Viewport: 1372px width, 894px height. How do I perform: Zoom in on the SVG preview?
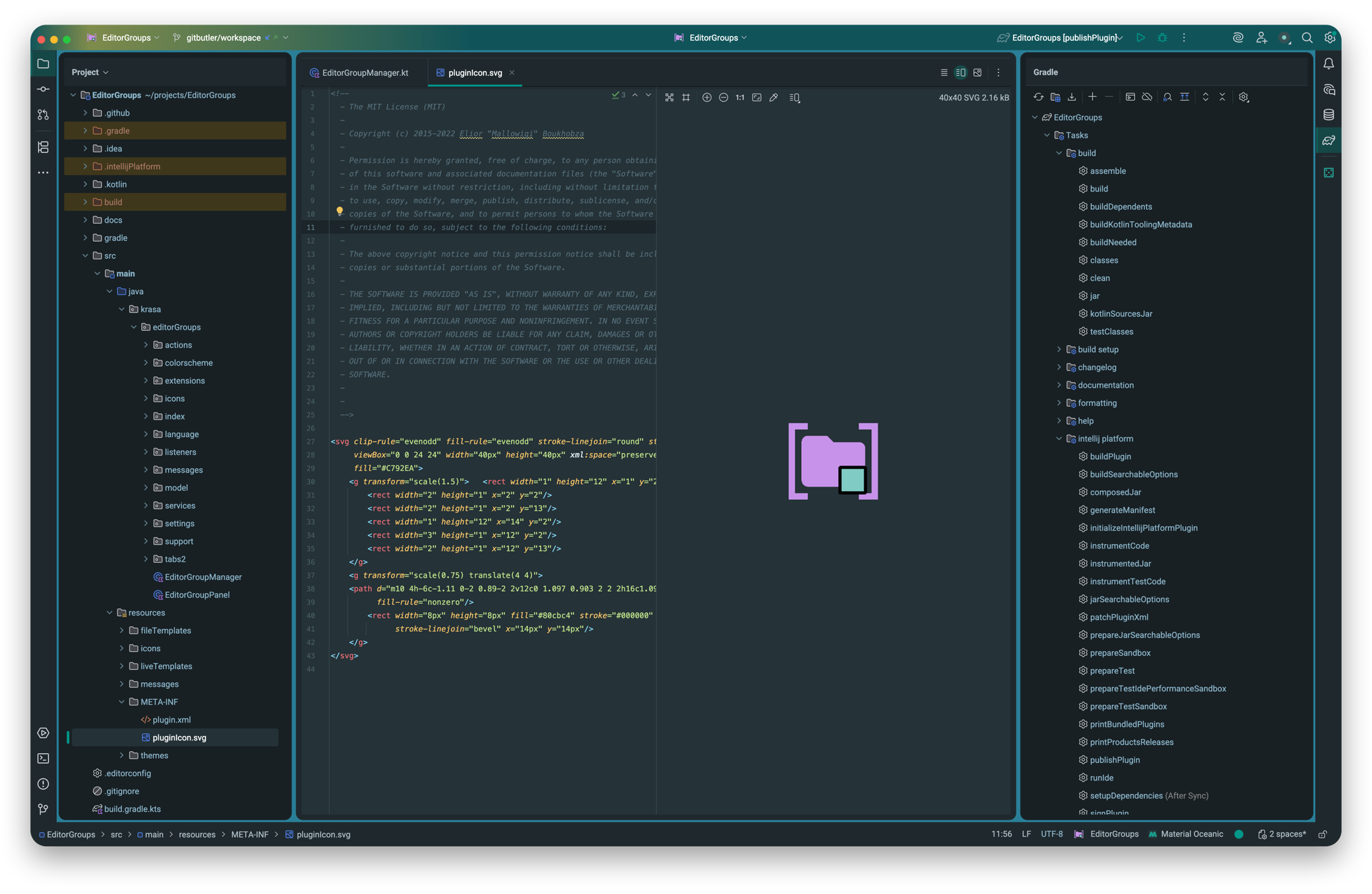tap(707, 98)
